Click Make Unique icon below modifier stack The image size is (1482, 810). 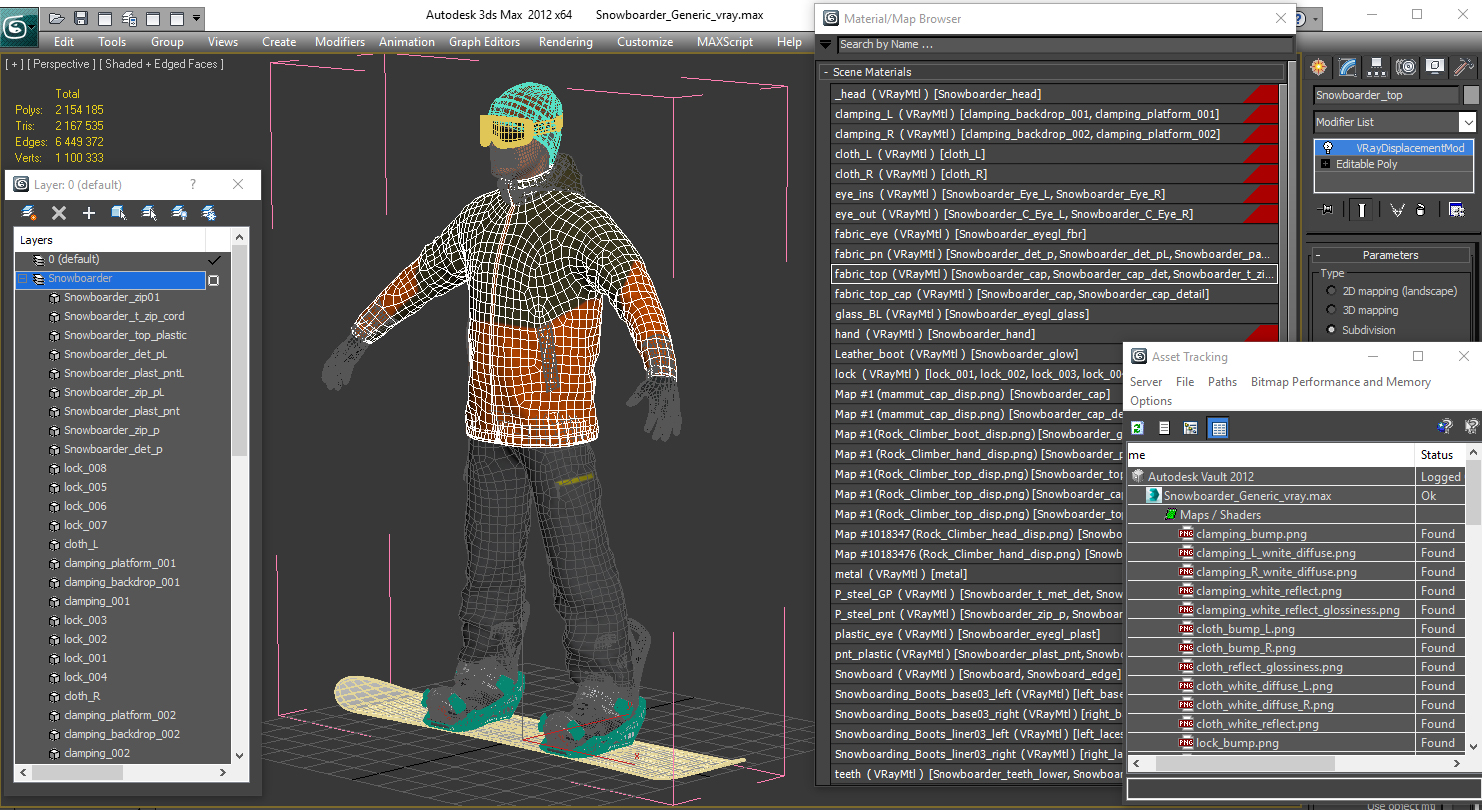click(x=1397, y=210)
